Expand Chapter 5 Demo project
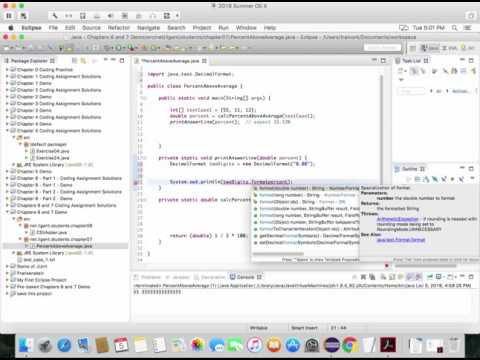 click(x=7, y=171)
